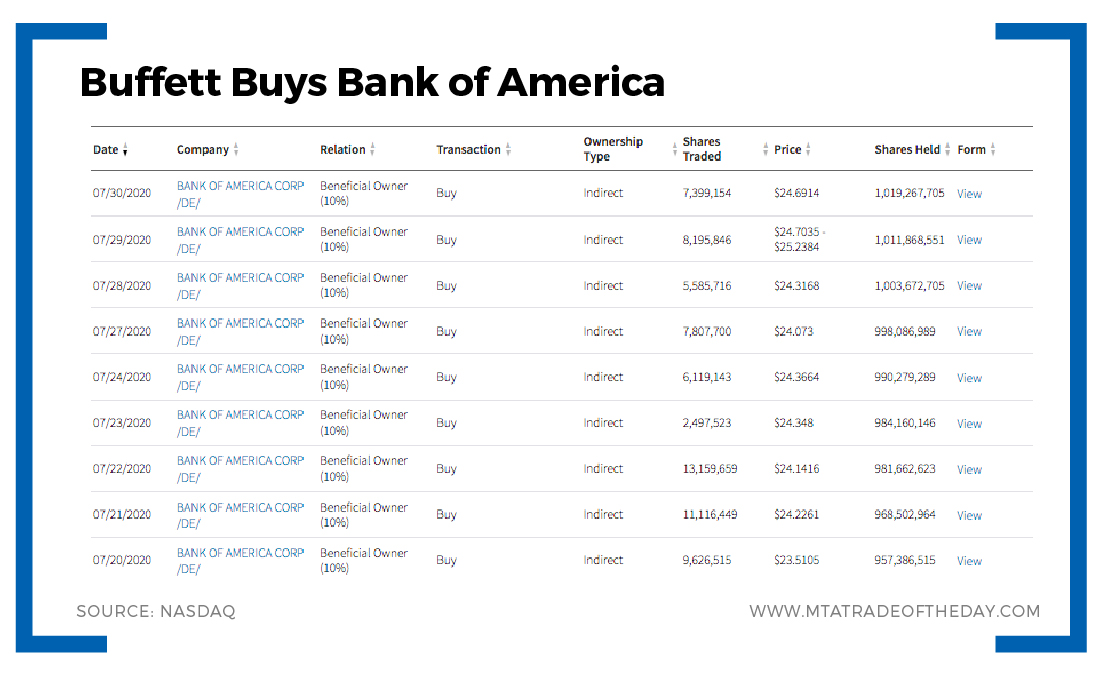Click View link for 07/27/2020 row

(969, 332)
